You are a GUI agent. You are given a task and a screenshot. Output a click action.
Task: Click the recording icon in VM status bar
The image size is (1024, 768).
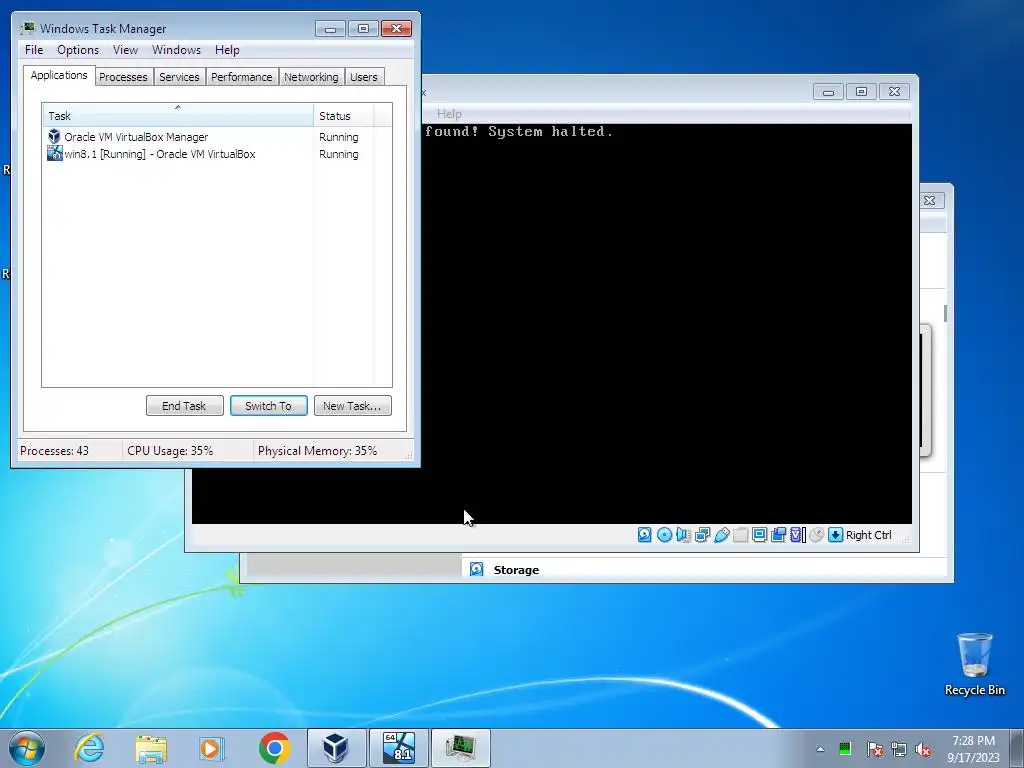(x=778, y=535)
